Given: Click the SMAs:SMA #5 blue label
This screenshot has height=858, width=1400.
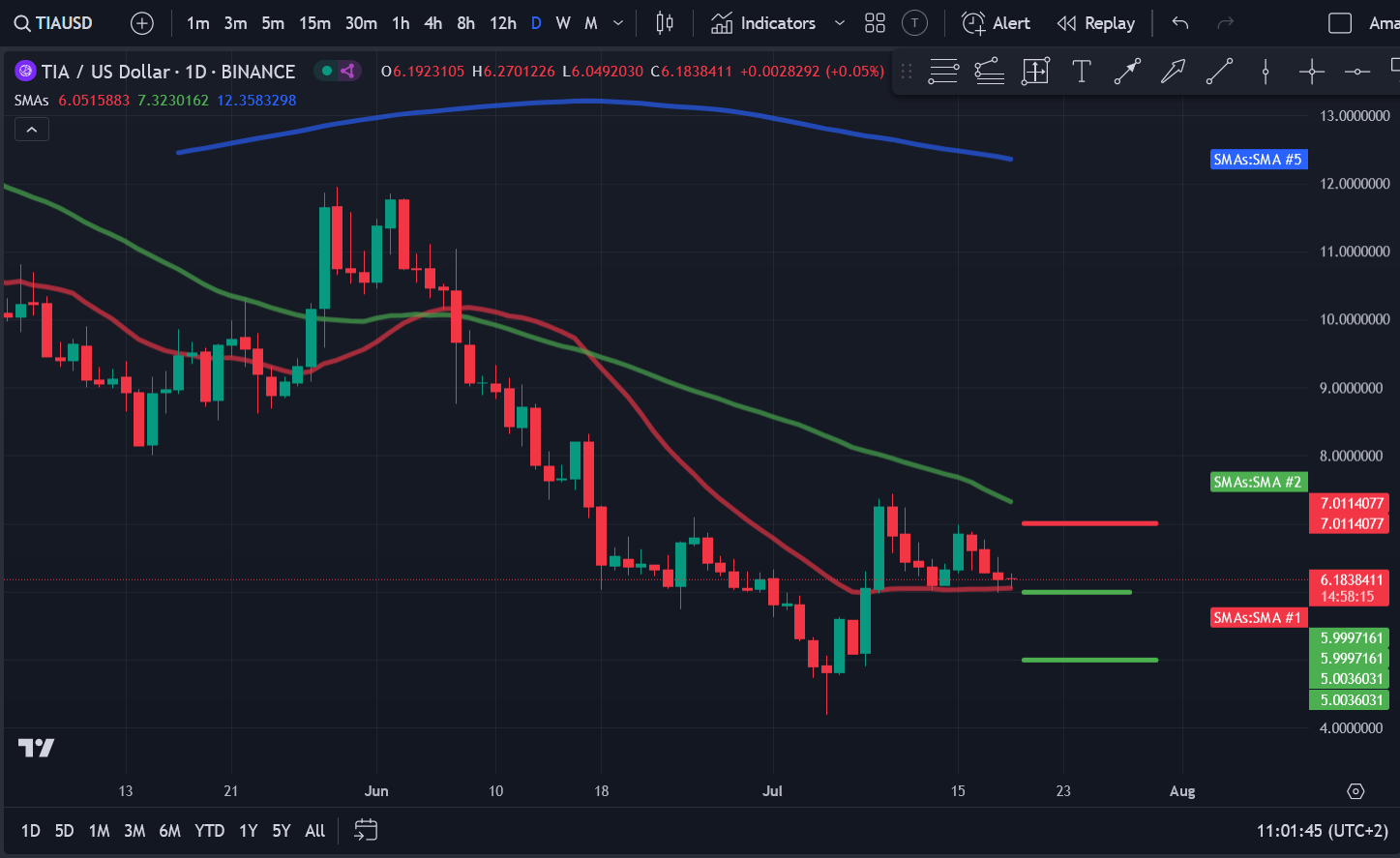Looking at the screenshot, I should pyautogui.click(x=1259, y=160).
